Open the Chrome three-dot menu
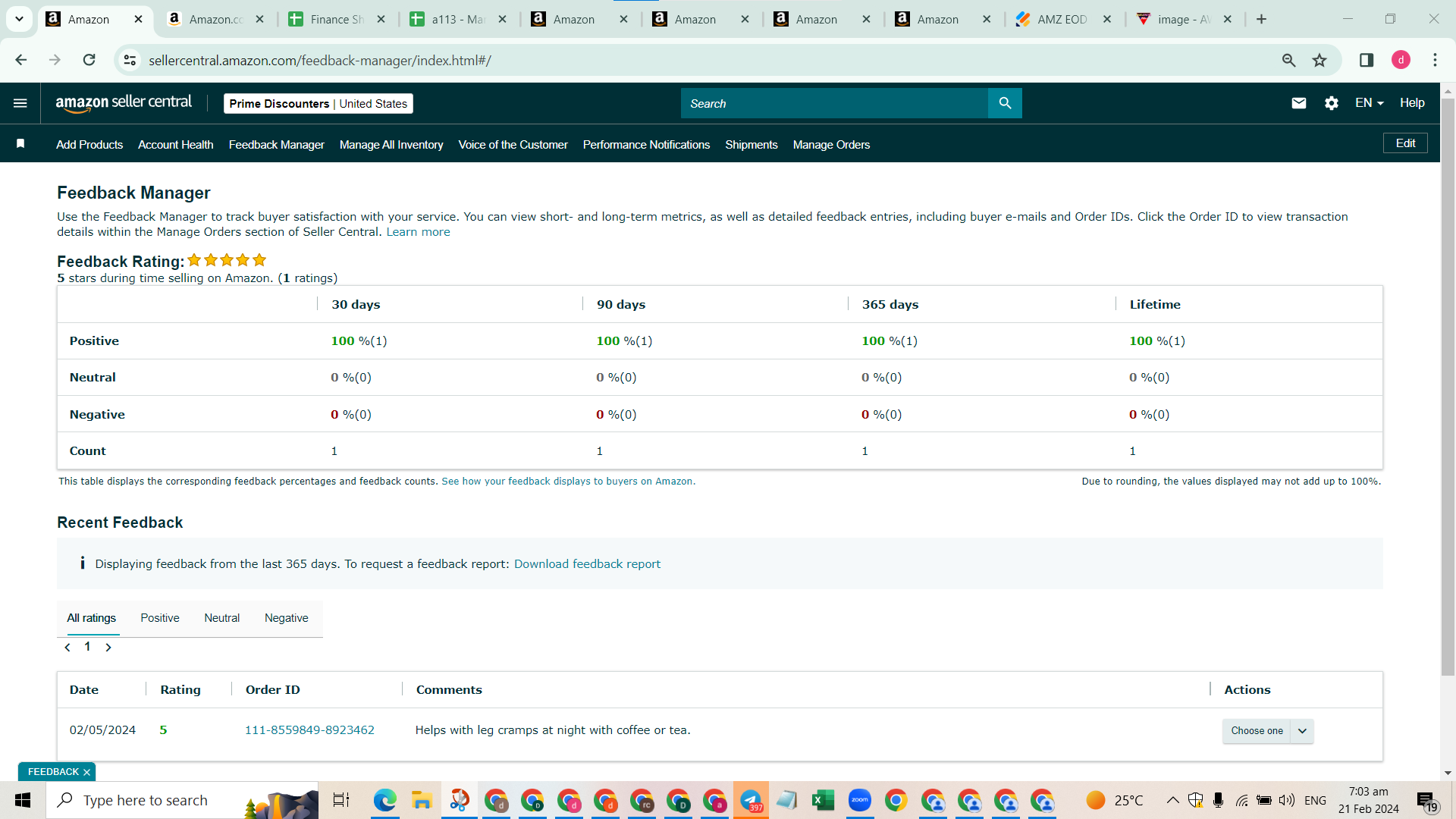Image resolution: width=1456 pixels, height=819 pixels. (x=1435, y=60)
